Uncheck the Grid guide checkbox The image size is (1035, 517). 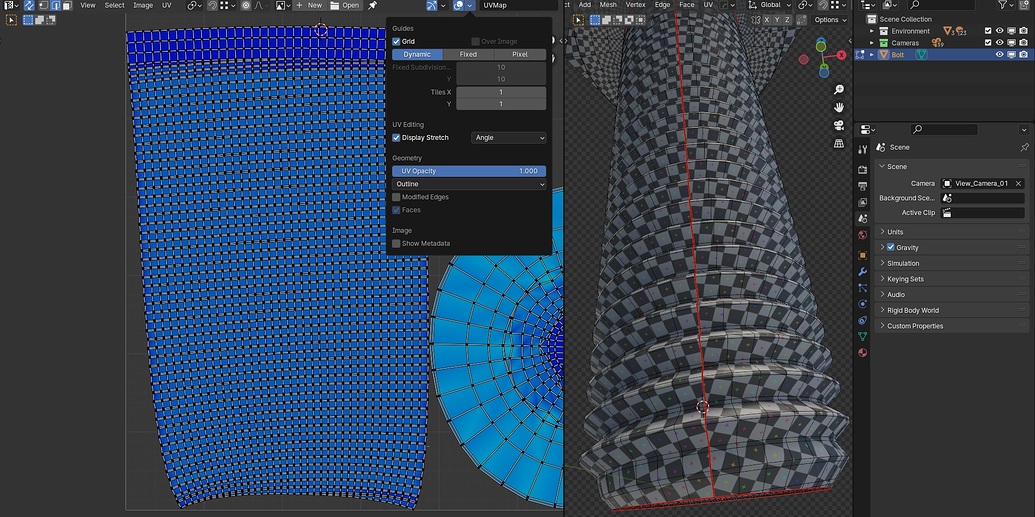tap(396, 42)
